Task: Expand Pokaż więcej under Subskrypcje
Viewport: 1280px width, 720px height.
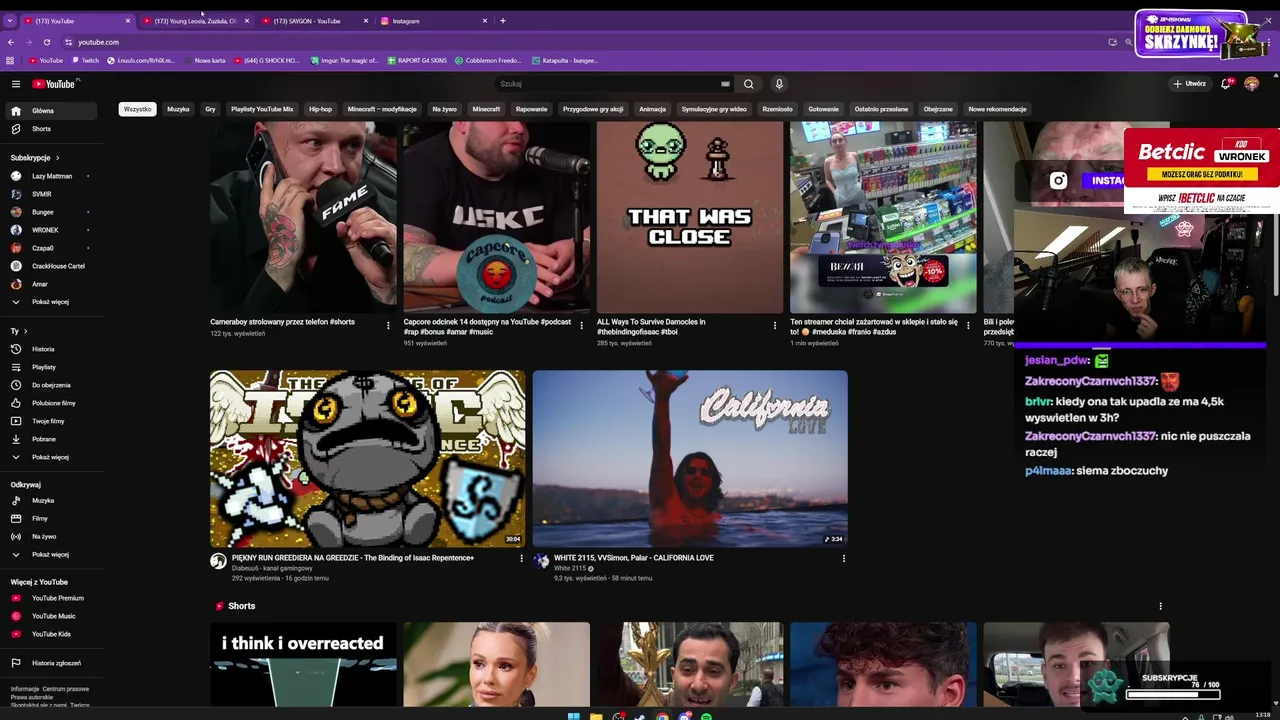Action: tap(52, 302)
